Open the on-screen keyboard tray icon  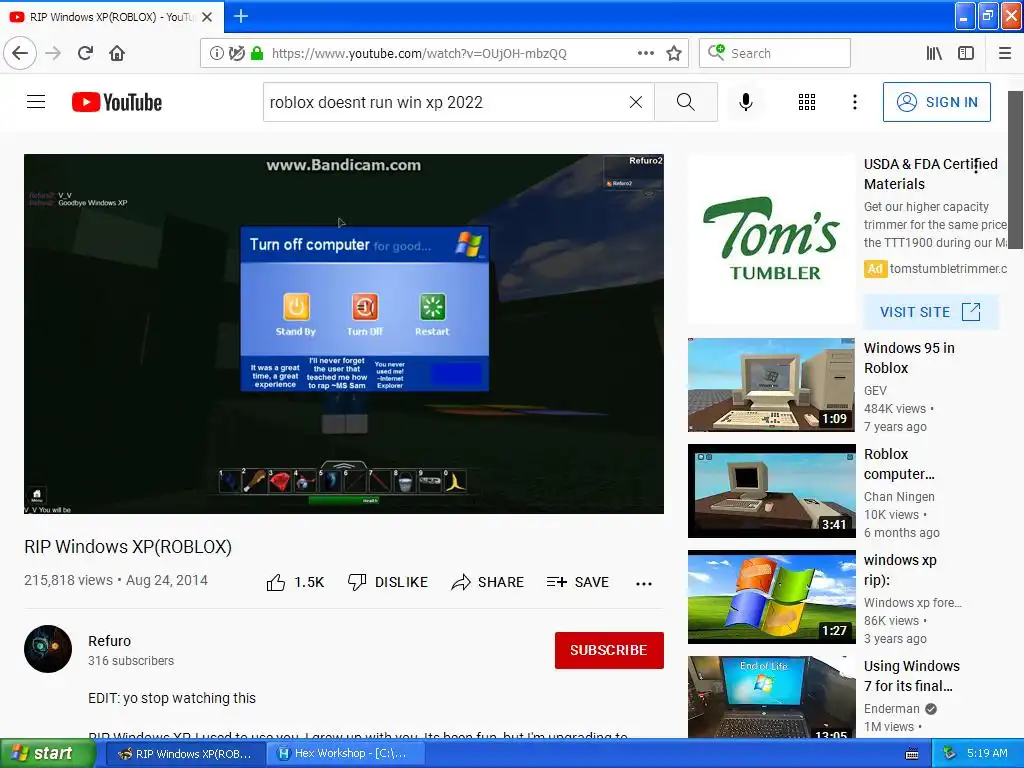912,754
